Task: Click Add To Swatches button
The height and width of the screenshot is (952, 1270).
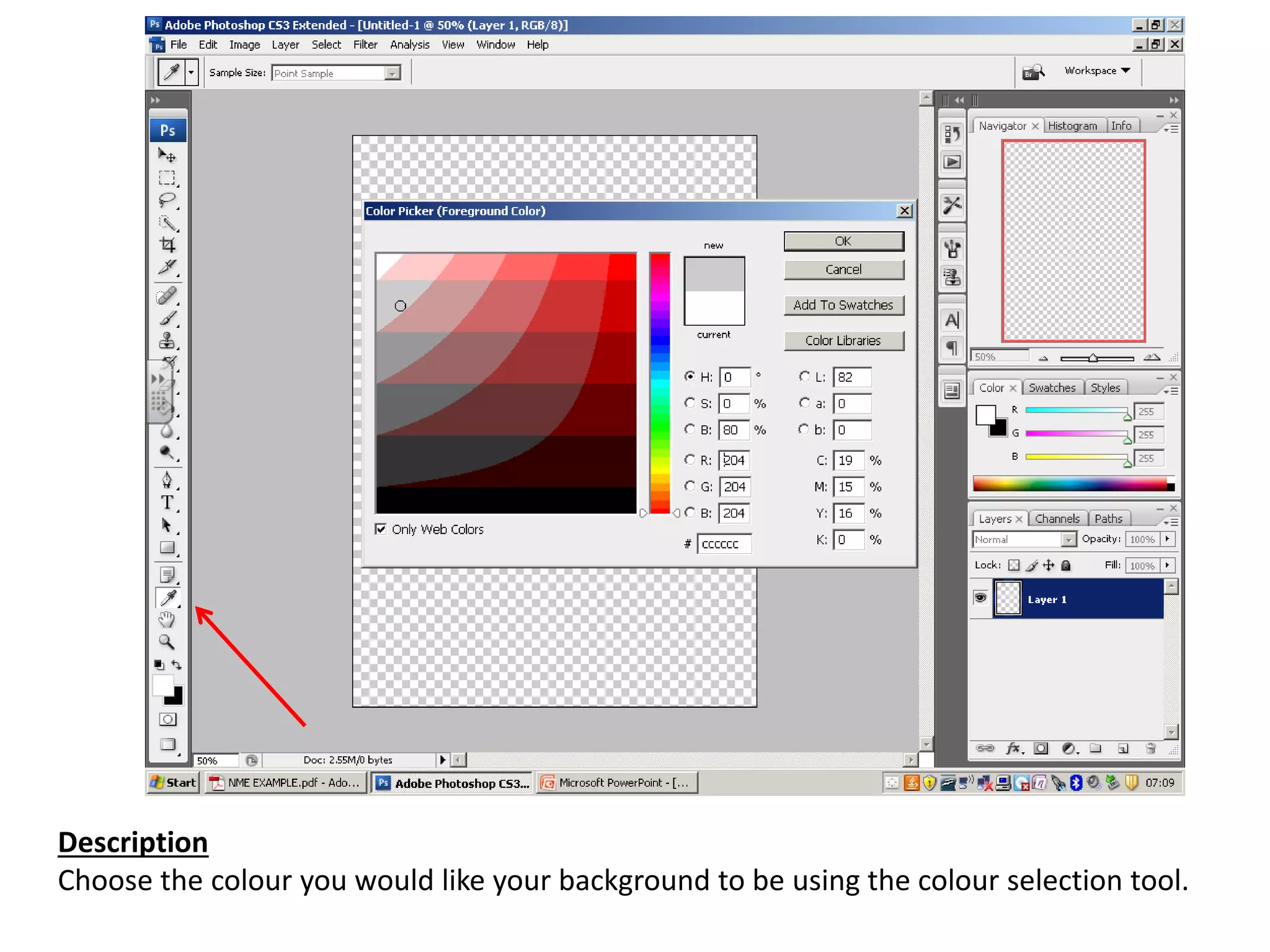Action: tap(843, 305)
